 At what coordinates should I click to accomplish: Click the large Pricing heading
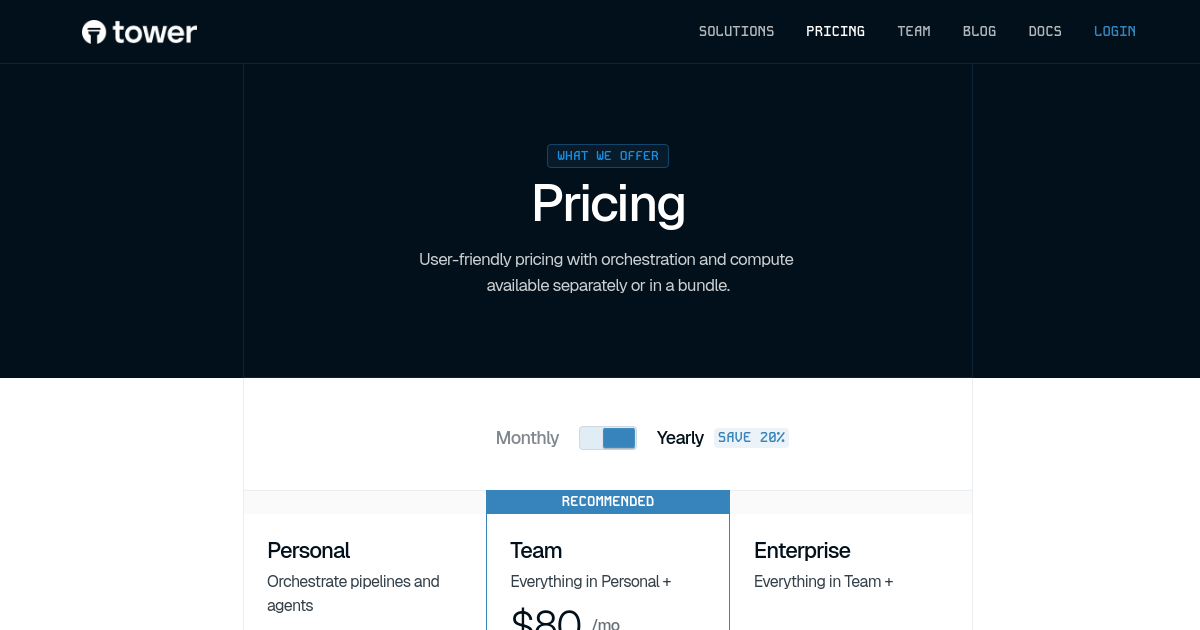(x=608, y=204)
